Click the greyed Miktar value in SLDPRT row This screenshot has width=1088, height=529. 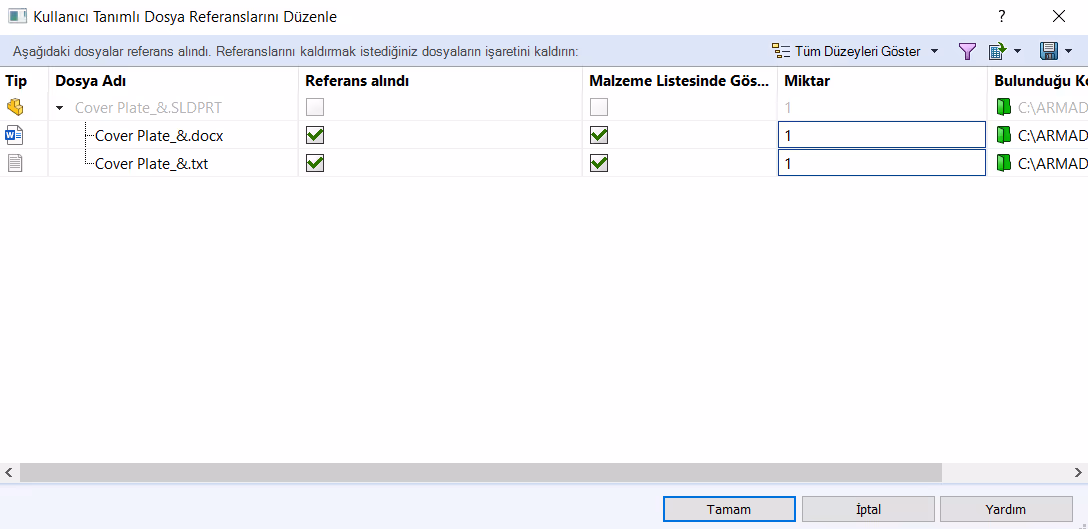(788, 108)
